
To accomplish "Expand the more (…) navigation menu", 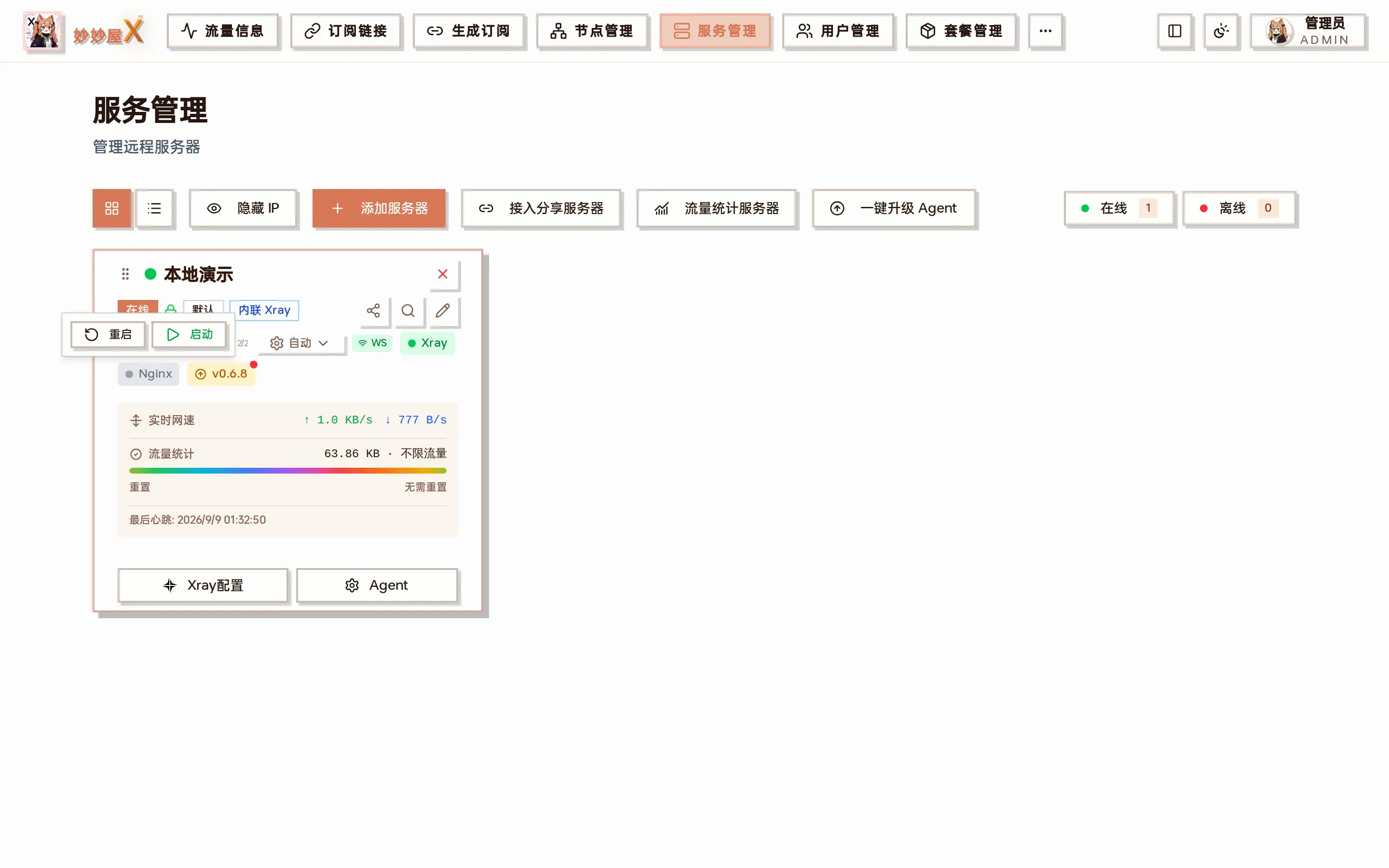I will pyautogui.click(x=1045, y=31).
